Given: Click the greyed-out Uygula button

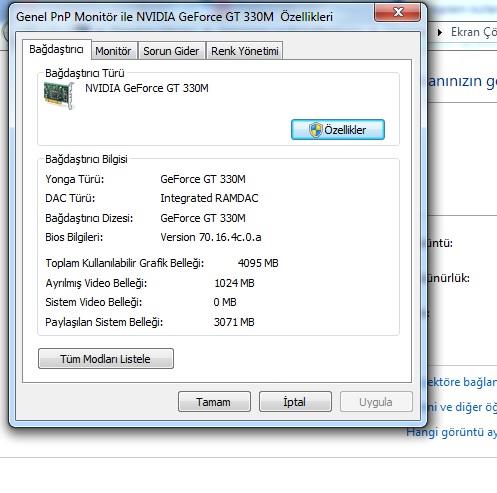Looking at the screenshot, I should 376,402.
